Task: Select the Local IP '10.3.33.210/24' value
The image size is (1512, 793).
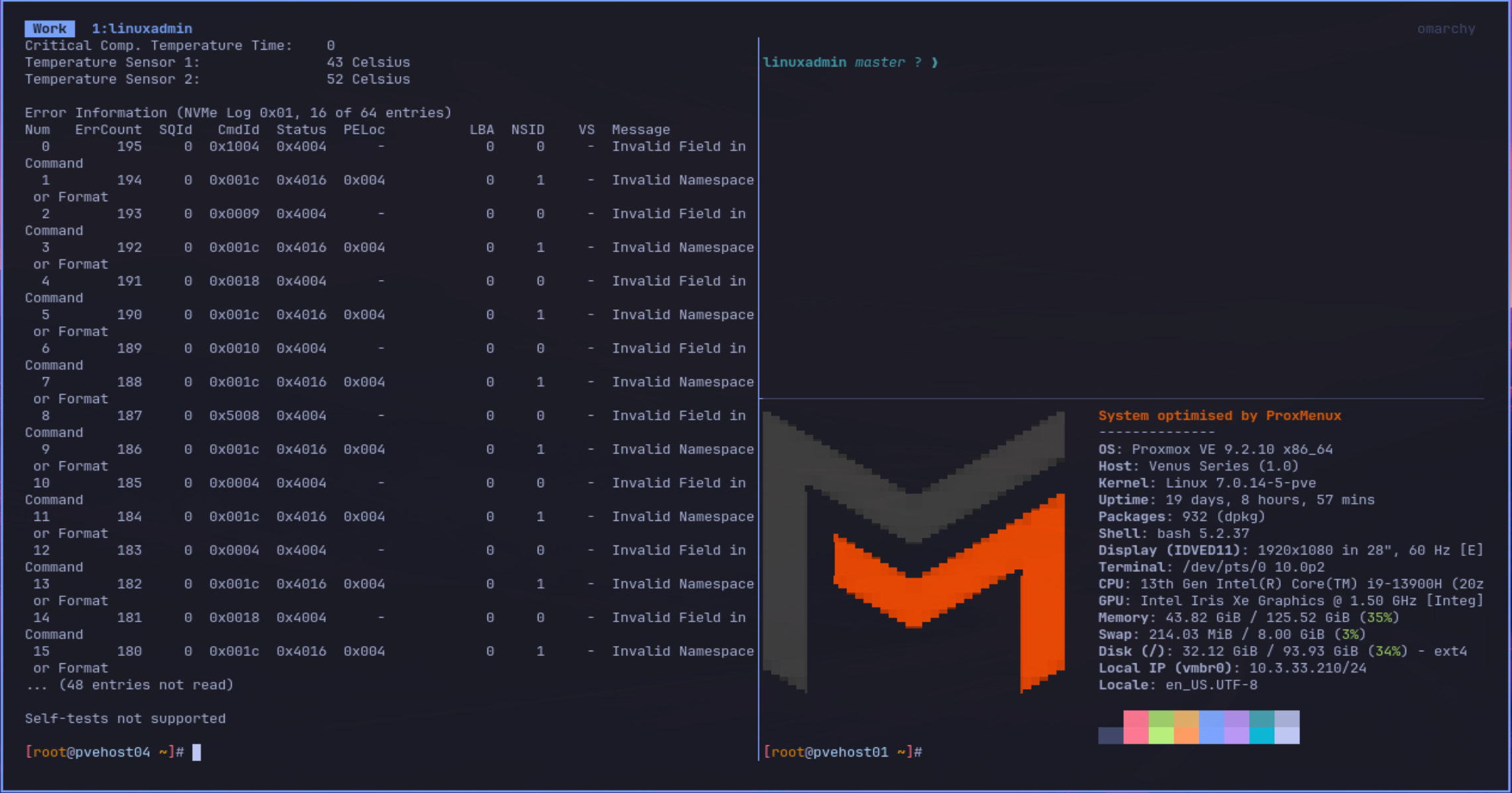Action: [x=1308, y=668]
